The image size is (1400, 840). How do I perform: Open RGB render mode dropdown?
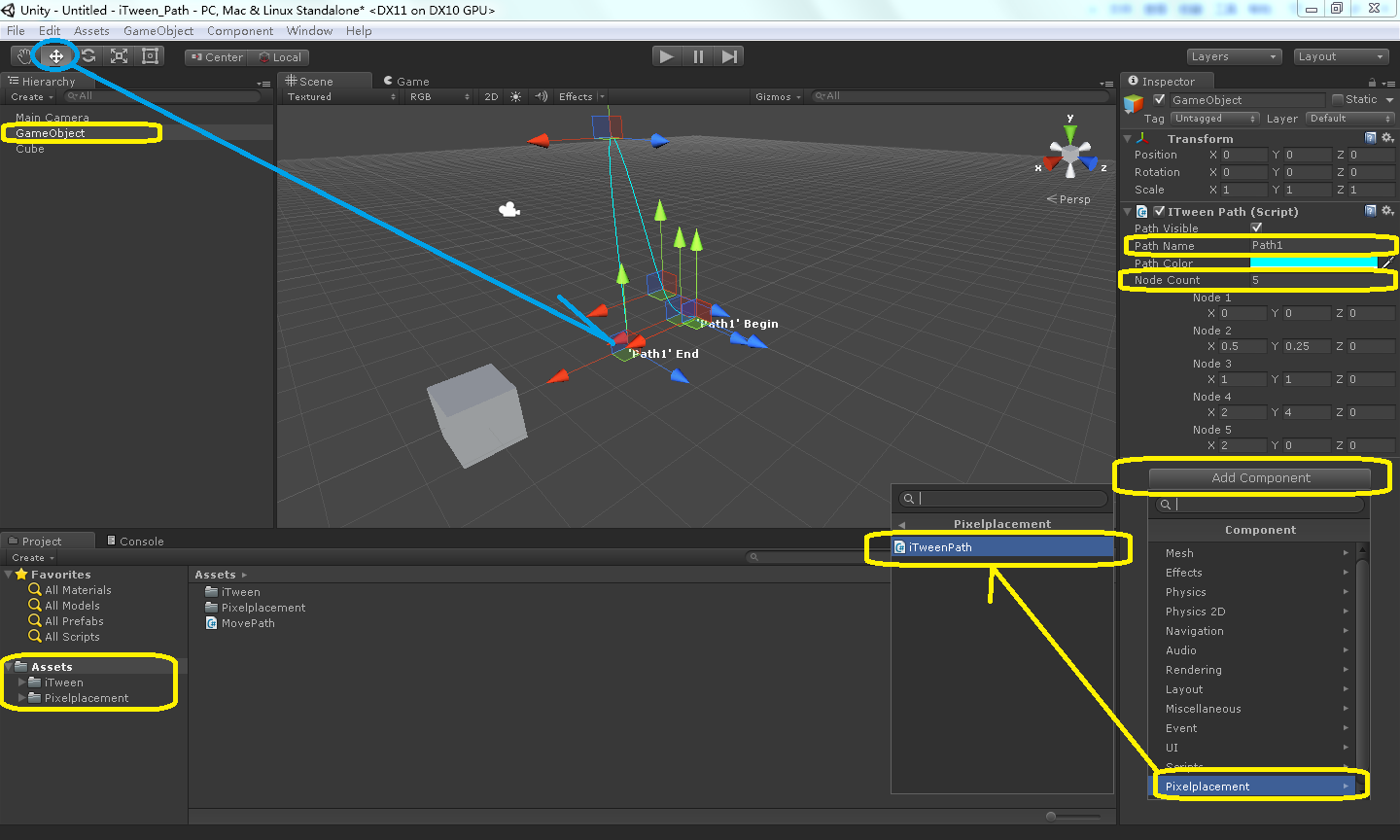[x=438, y=97]
